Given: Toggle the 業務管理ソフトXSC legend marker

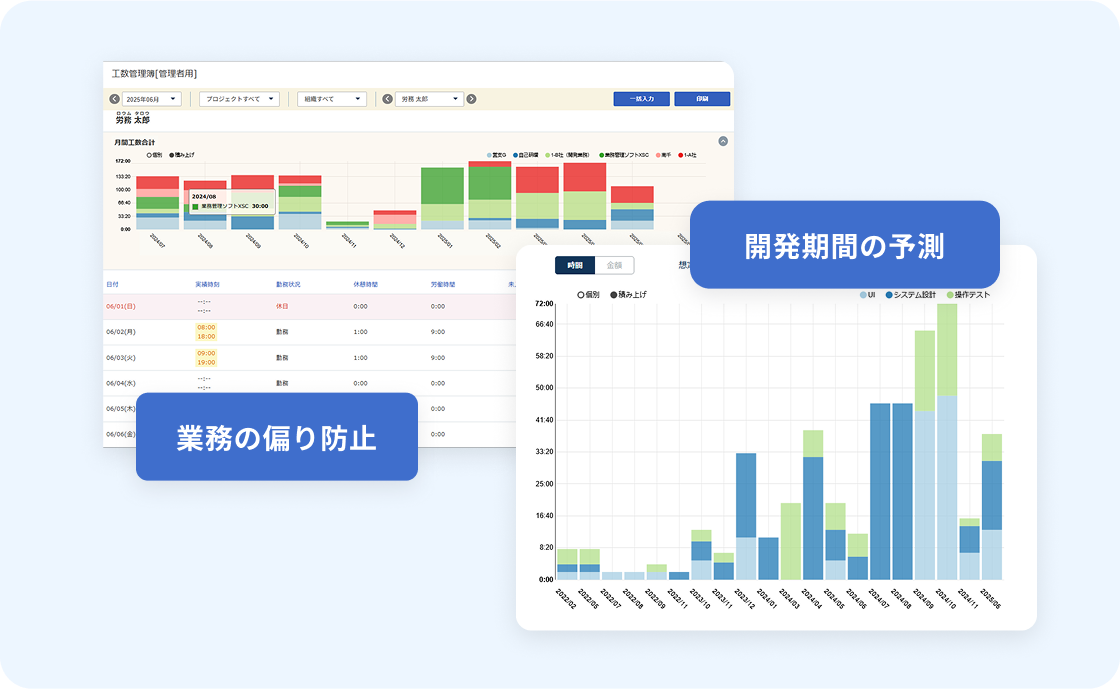Looking at the screenshot, I should tap(602, 156).
